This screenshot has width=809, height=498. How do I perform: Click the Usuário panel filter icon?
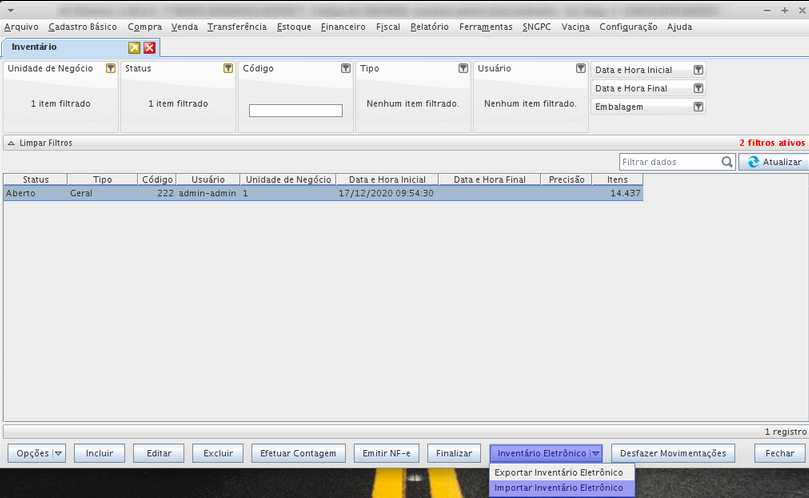[x=581, y=69]
